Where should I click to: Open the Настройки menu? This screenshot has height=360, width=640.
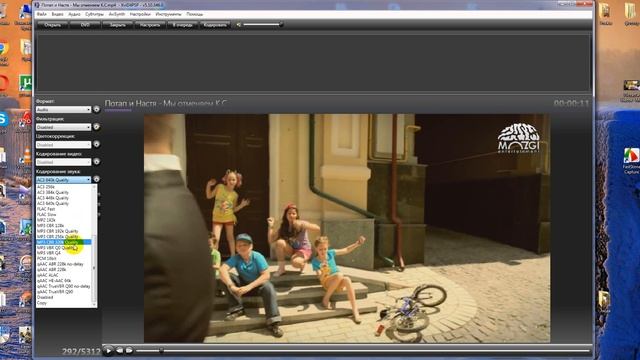pos(140,14)
